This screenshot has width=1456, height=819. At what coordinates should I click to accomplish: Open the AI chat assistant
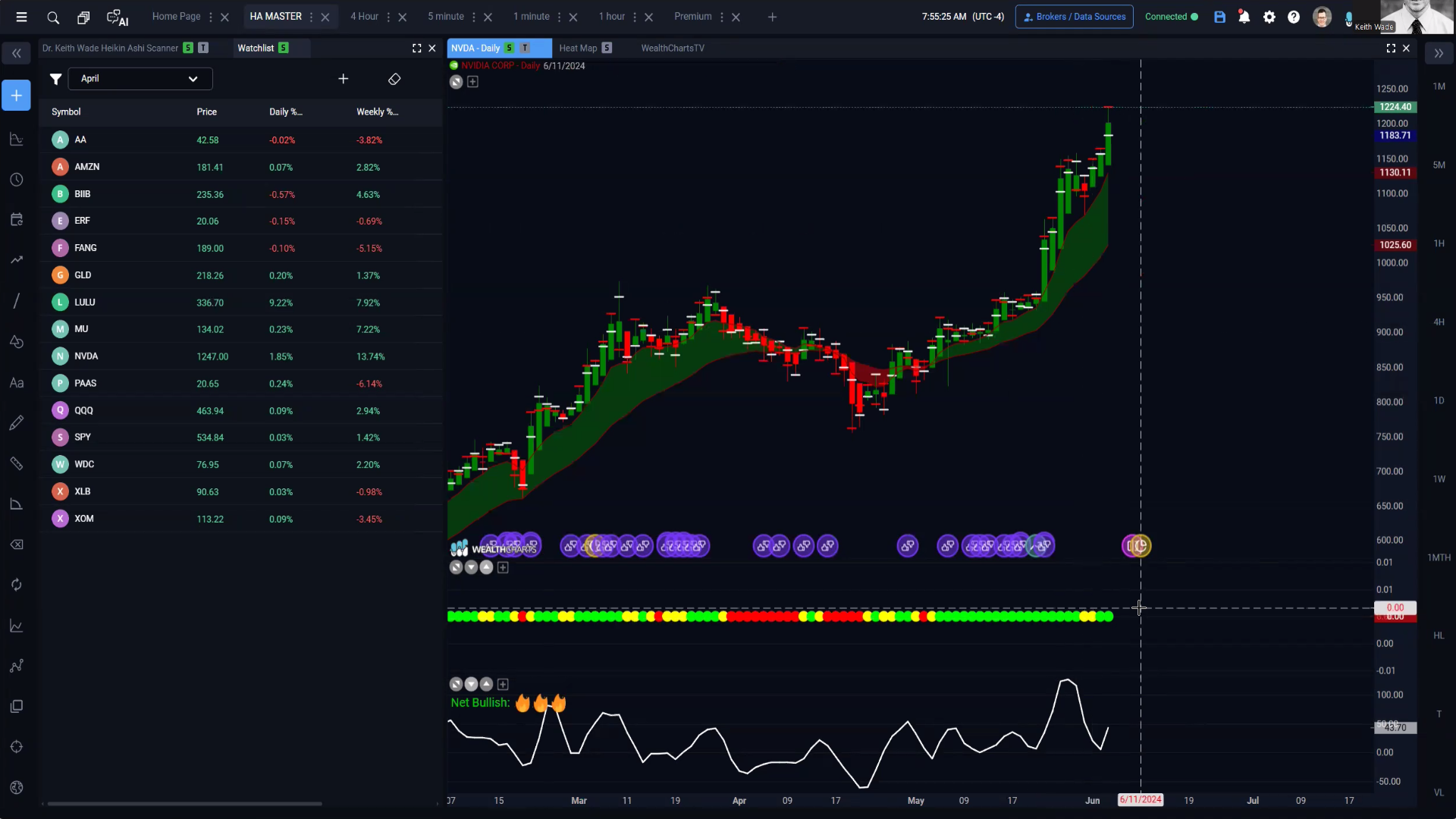(118, 17)
